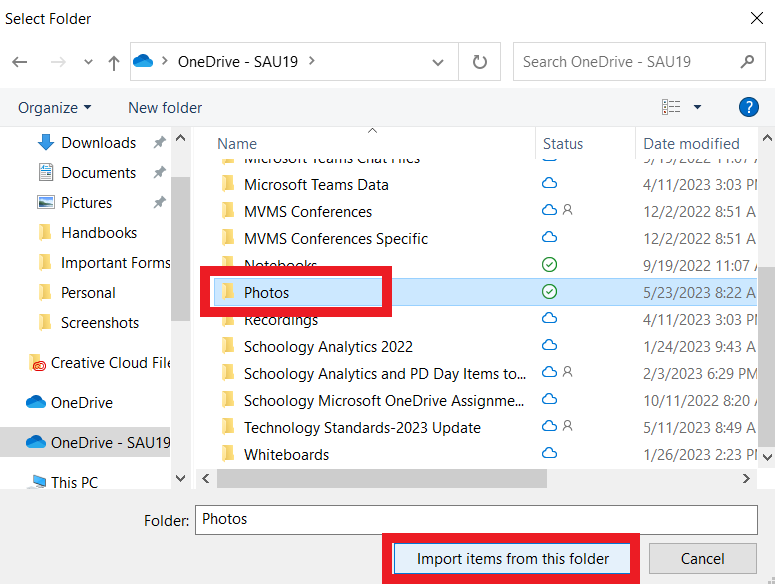The width and height of the screenshot is (775, 584).
Task: Click green synced checkmark for Notebooks row
Action: [549, 264]
